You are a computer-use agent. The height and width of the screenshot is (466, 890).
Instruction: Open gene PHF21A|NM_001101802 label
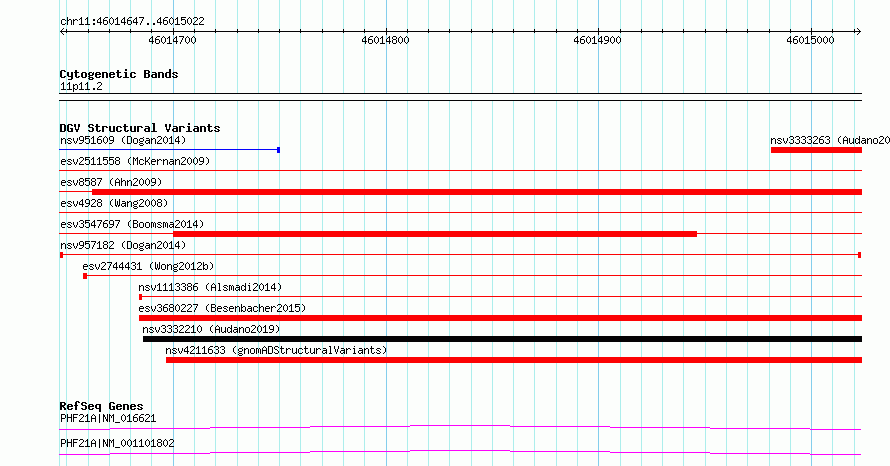coord(117,443)
